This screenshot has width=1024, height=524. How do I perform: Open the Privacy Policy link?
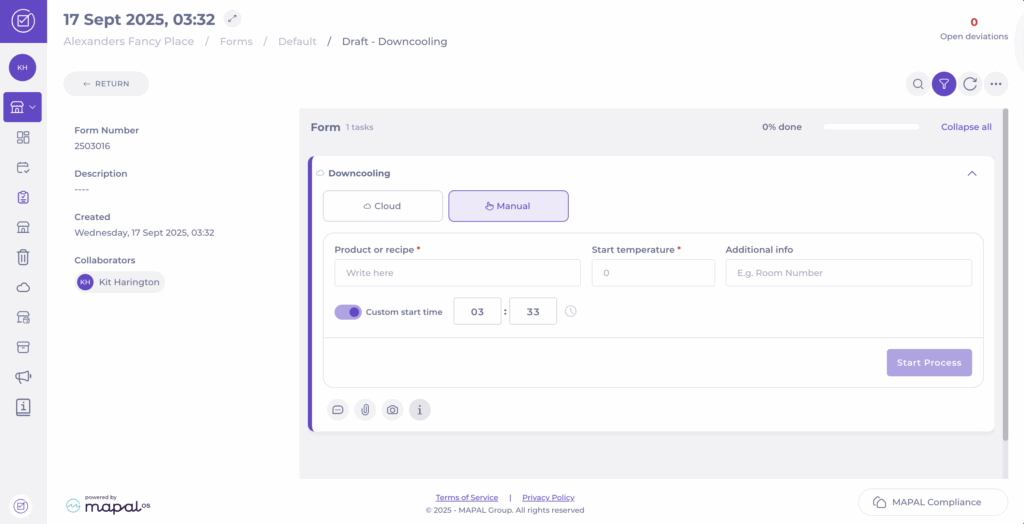(x=548, y=497)
